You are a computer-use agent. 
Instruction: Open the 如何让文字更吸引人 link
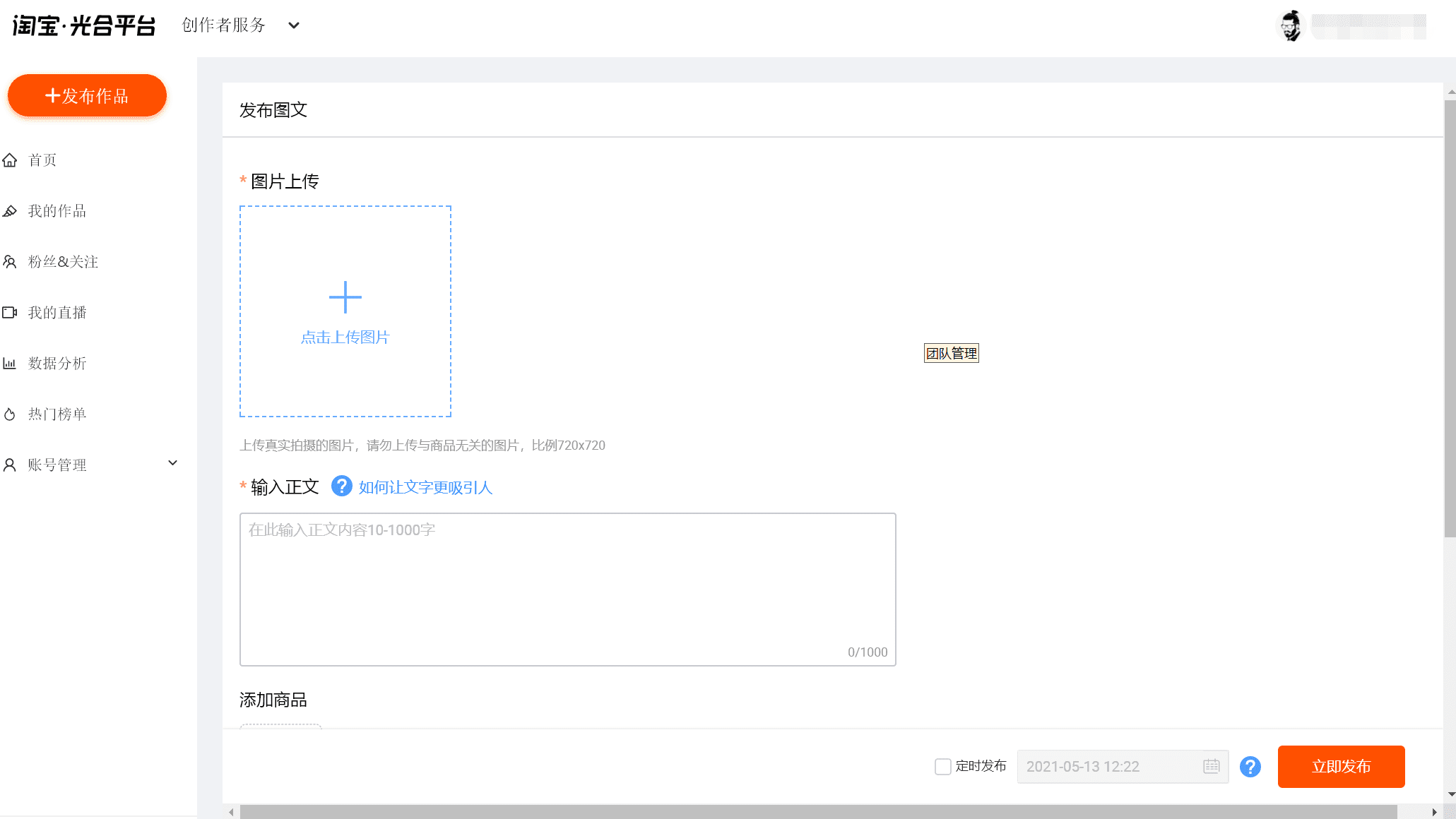[x=425, y=487]
